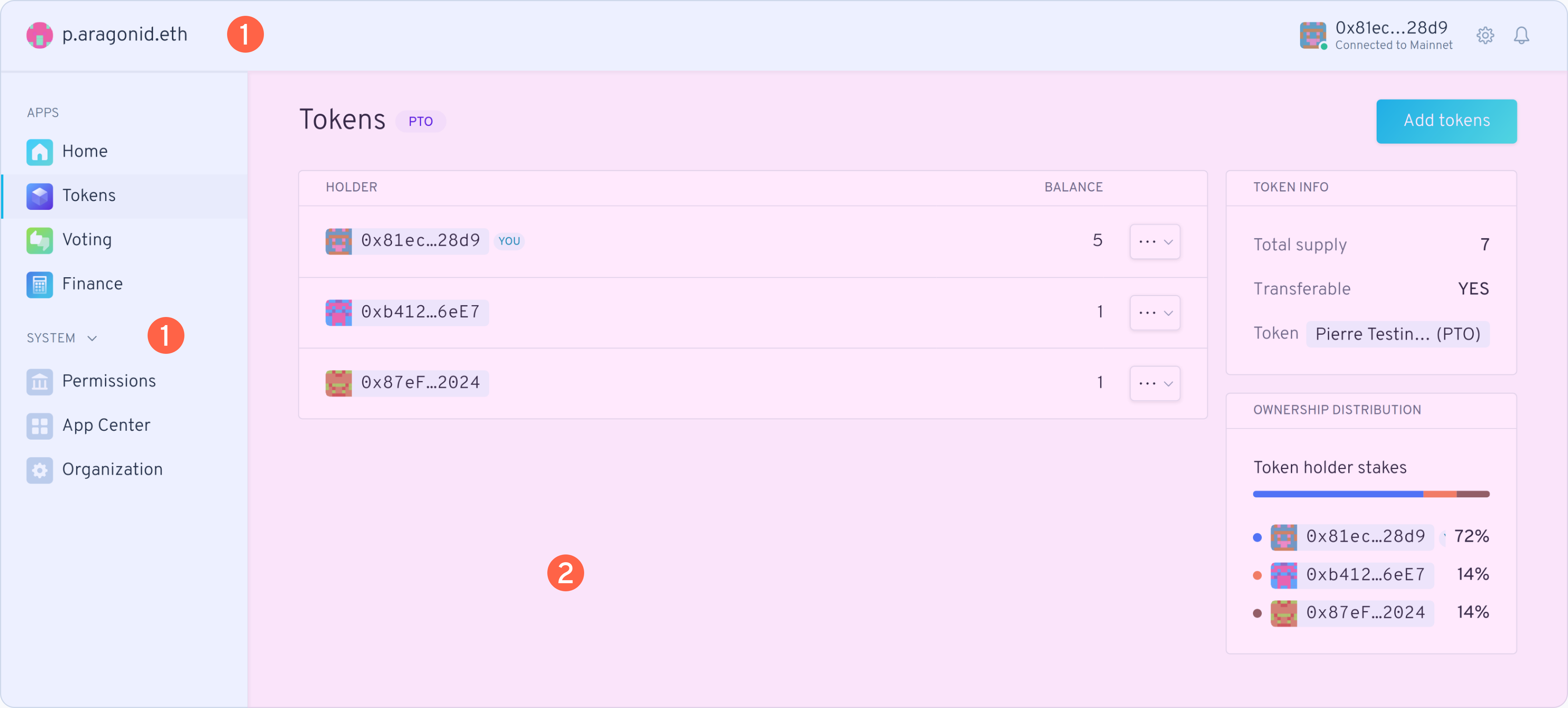1568x708 pixels.
Task: Click the Finance calculator icon
Action: [x=39, y=284]
